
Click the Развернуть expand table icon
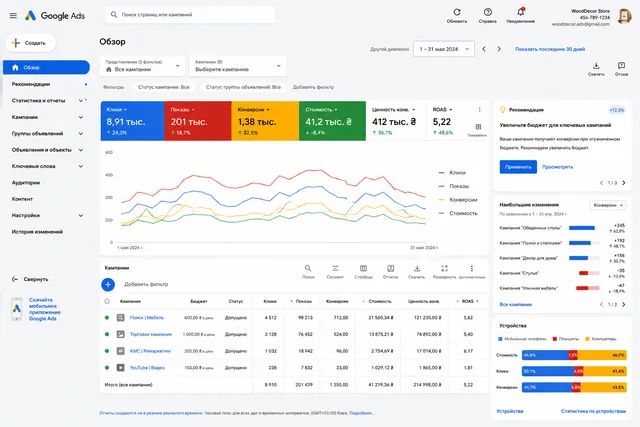(x=444, y=268)
